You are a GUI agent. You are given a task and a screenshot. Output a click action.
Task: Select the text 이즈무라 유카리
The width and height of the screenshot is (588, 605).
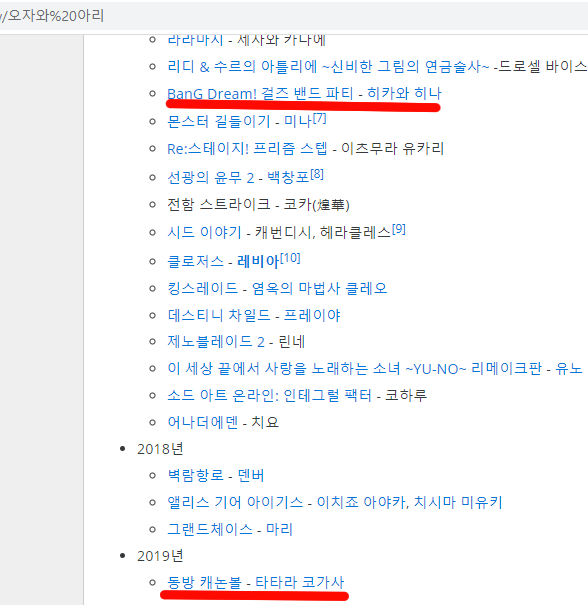pyautogui.click(x=392, y=149)
